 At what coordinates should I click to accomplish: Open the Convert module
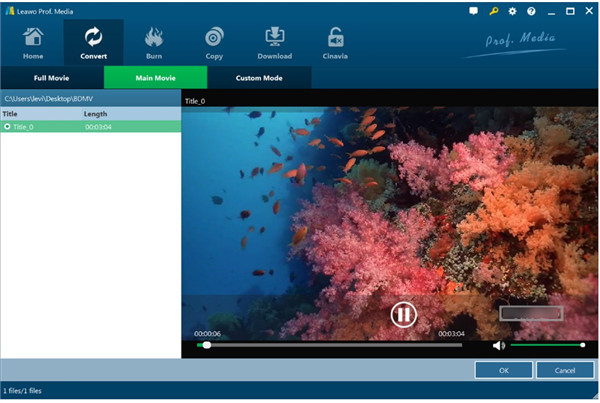pyautogui.click(x=93, y=42)
